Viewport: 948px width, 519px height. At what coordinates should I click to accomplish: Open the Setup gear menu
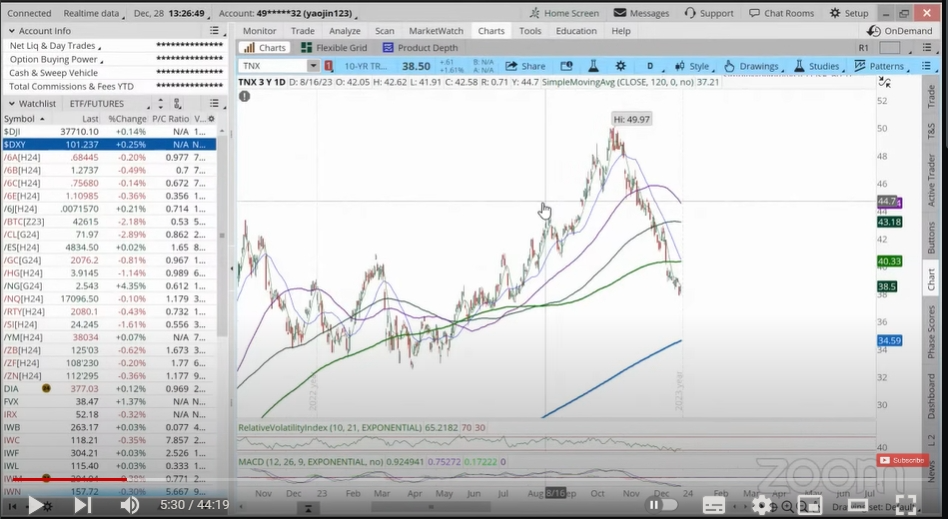pyautogui.click(x=849, y=13)
